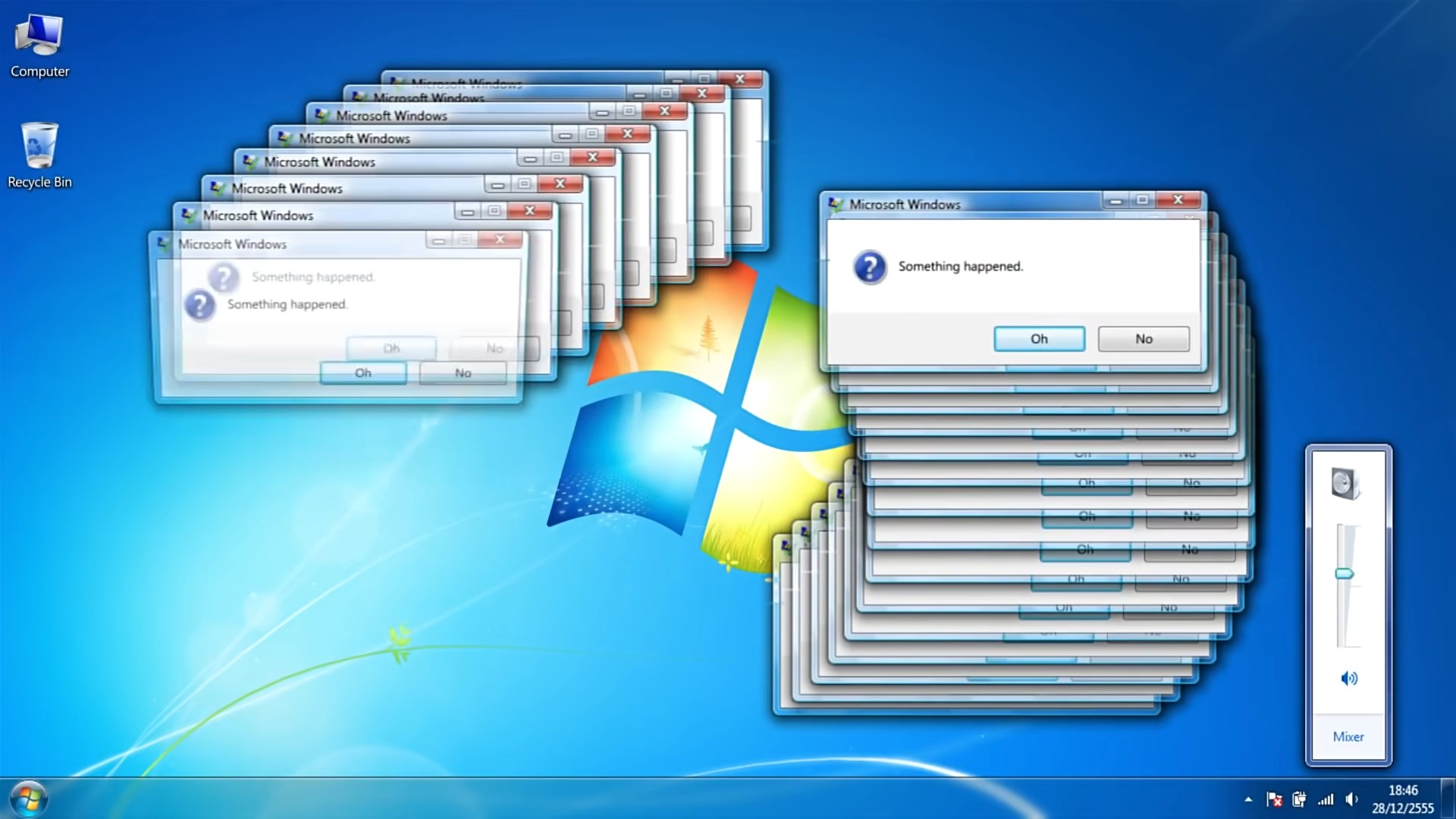Open the Mixer link in volume popup

(1348, 736)
